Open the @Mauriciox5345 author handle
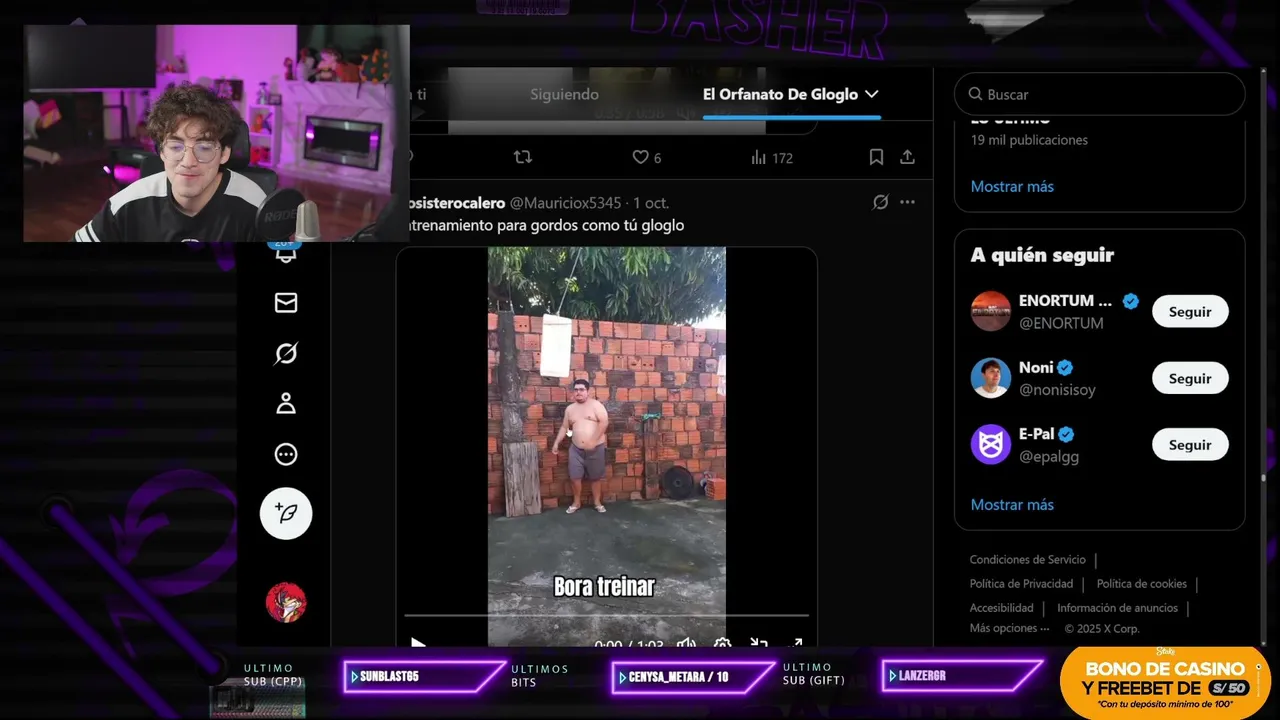This screenshot has width=1280, height=720. pyautogui.click(x=566, y=202)
